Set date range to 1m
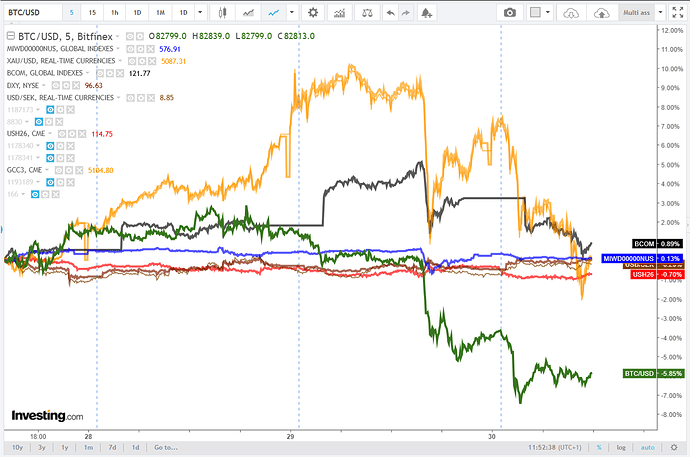This screenshot has height=457, width=690. (88, 447)
